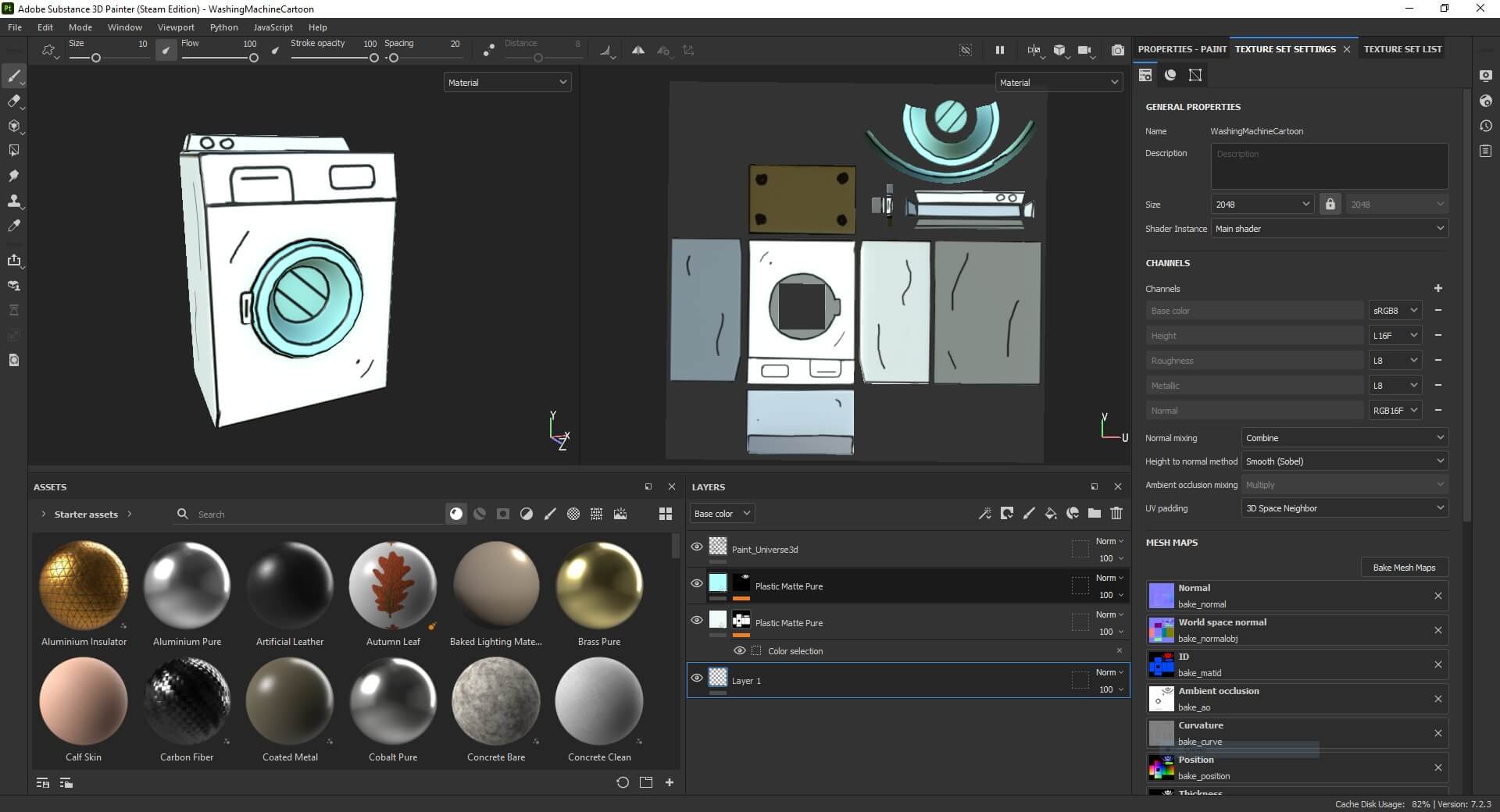Click the Bake Mesh Maps button
The image size is (1500, 812).
coord(1404,568)
